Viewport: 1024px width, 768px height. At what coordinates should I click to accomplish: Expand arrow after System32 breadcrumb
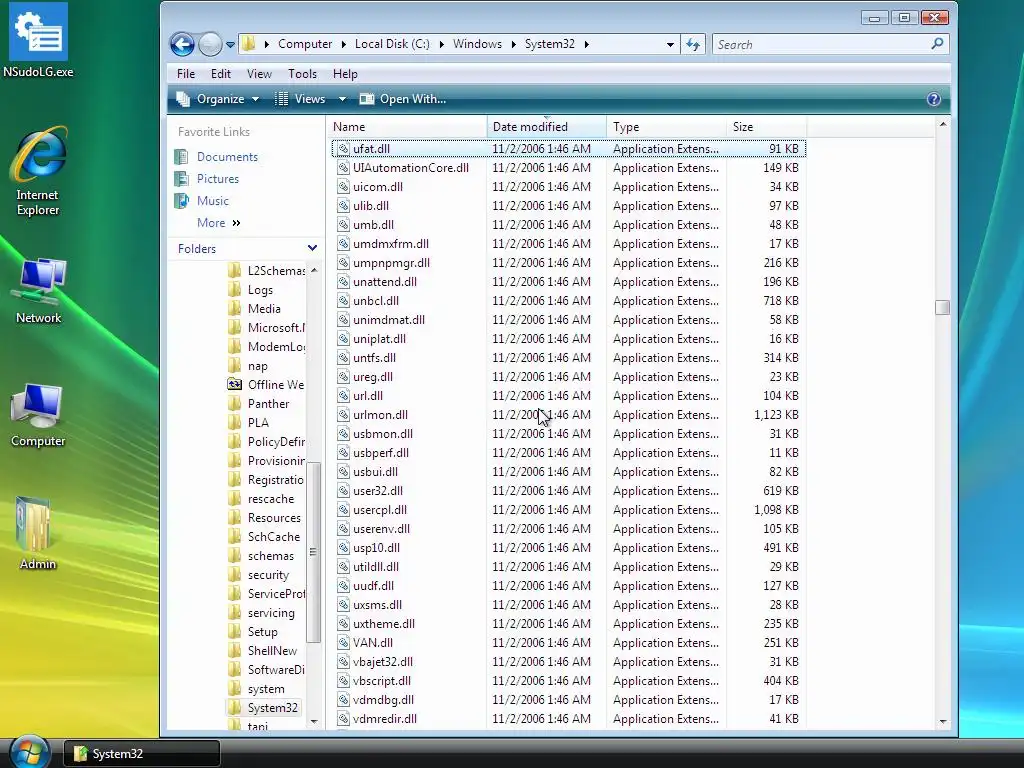pos(586,44)
